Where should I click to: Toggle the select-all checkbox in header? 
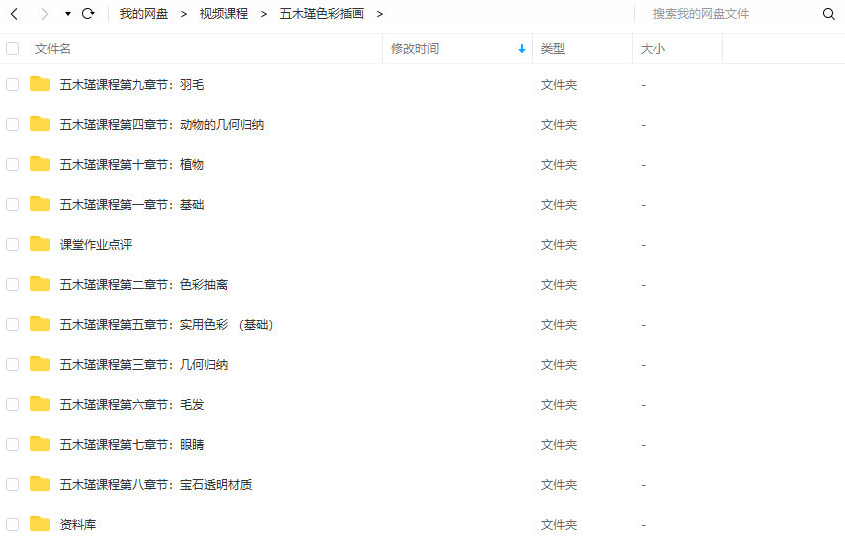tap(13, 48)
